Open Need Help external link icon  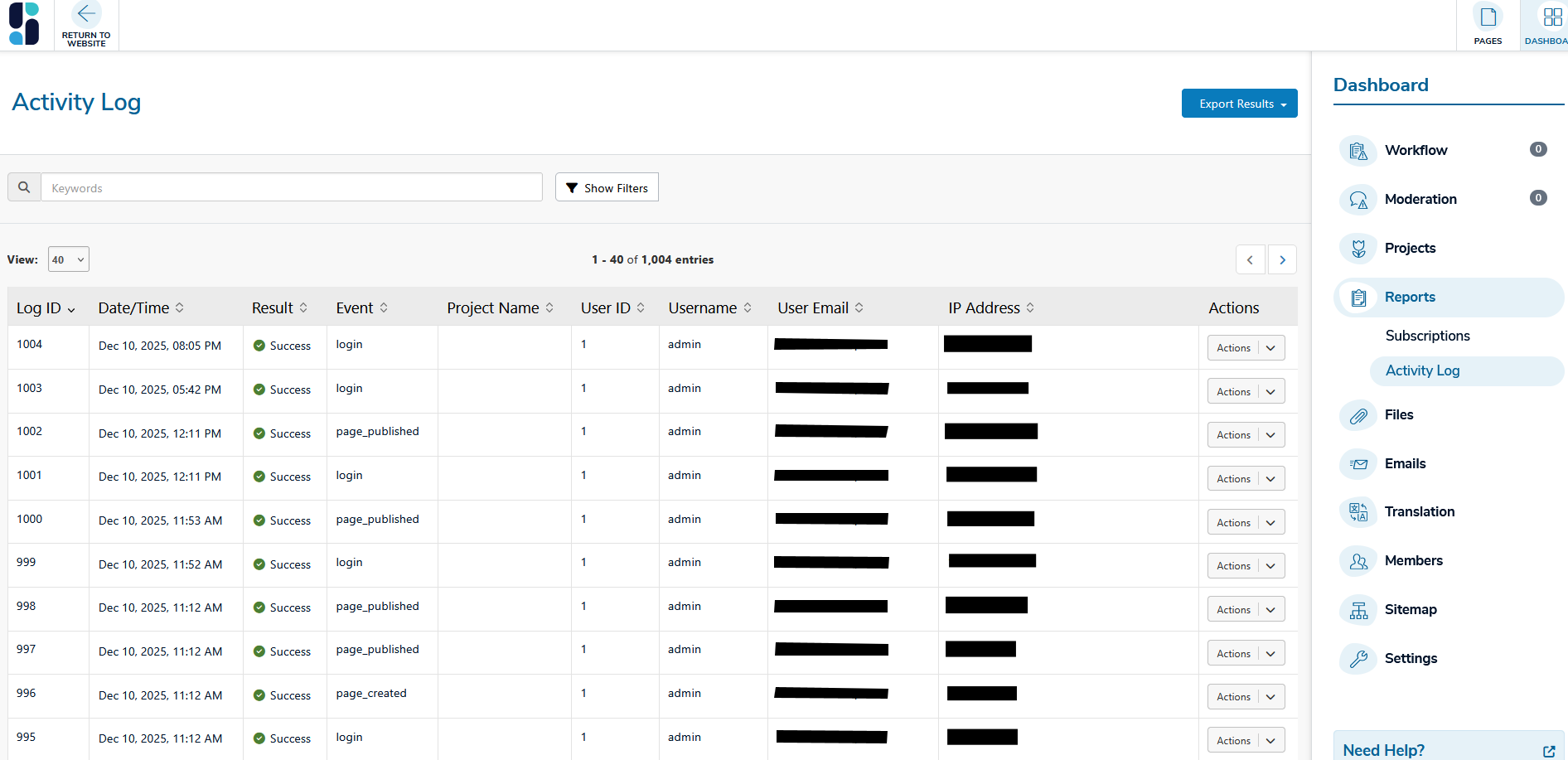(x=1548, y=751)
